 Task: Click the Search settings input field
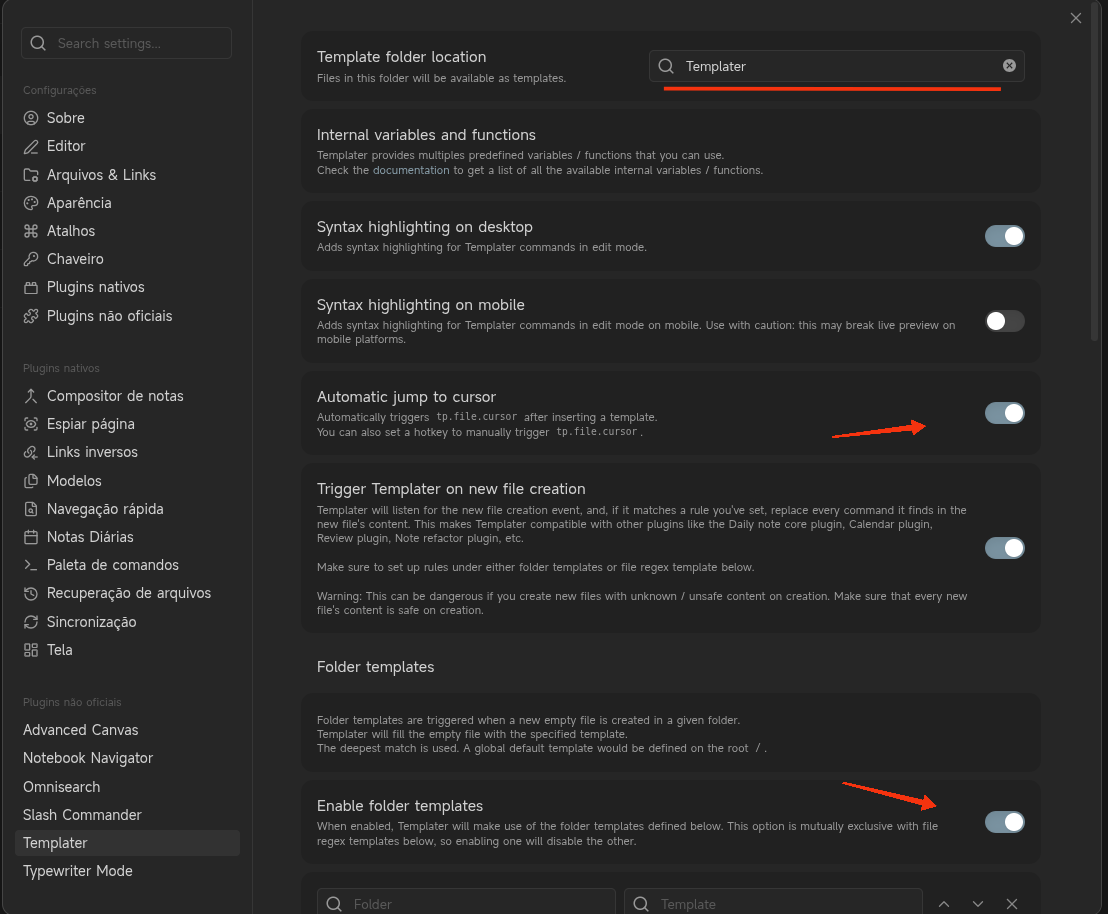[x=135, y=43]
